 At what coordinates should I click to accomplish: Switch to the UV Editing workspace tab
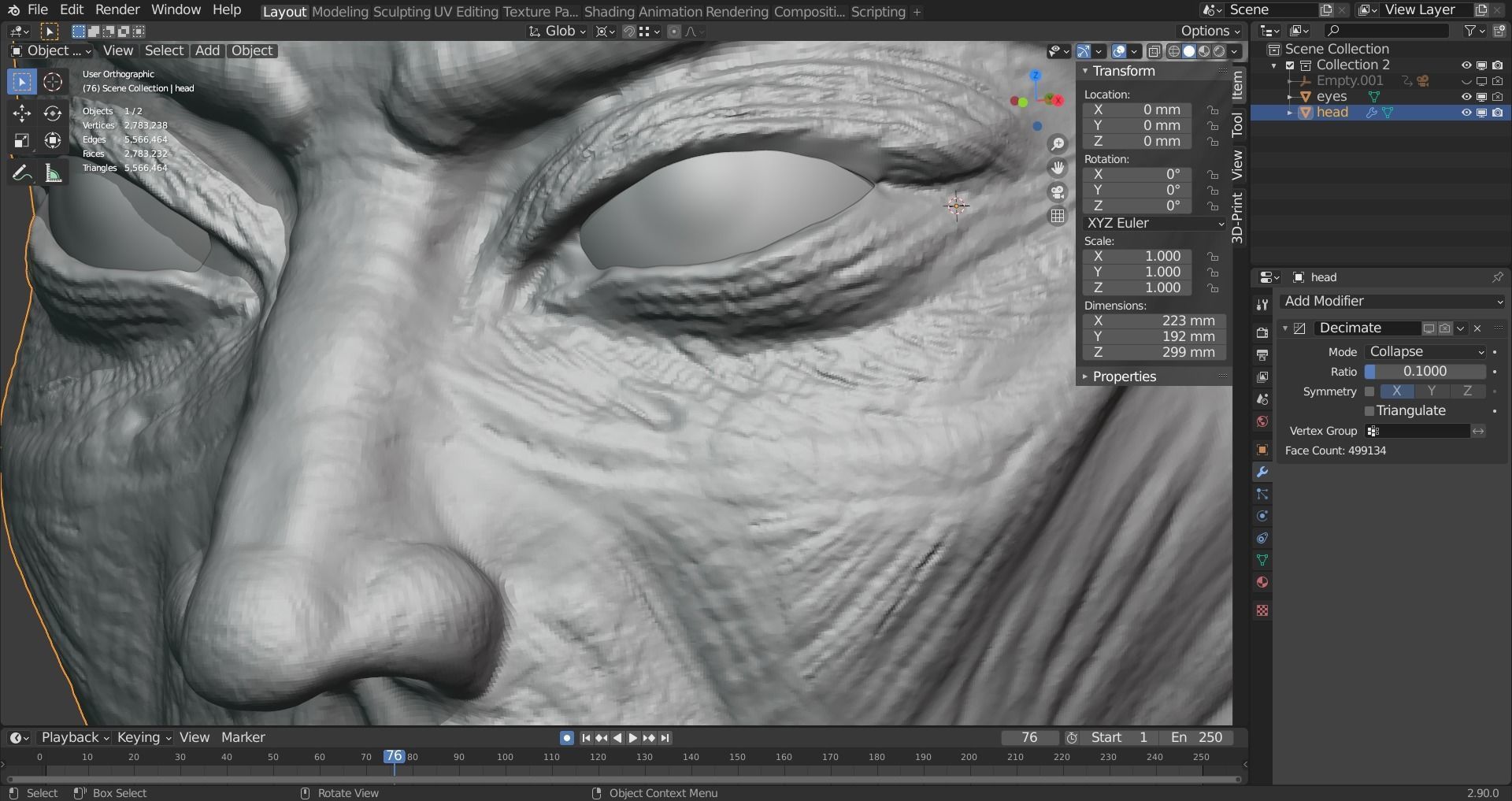468,12
